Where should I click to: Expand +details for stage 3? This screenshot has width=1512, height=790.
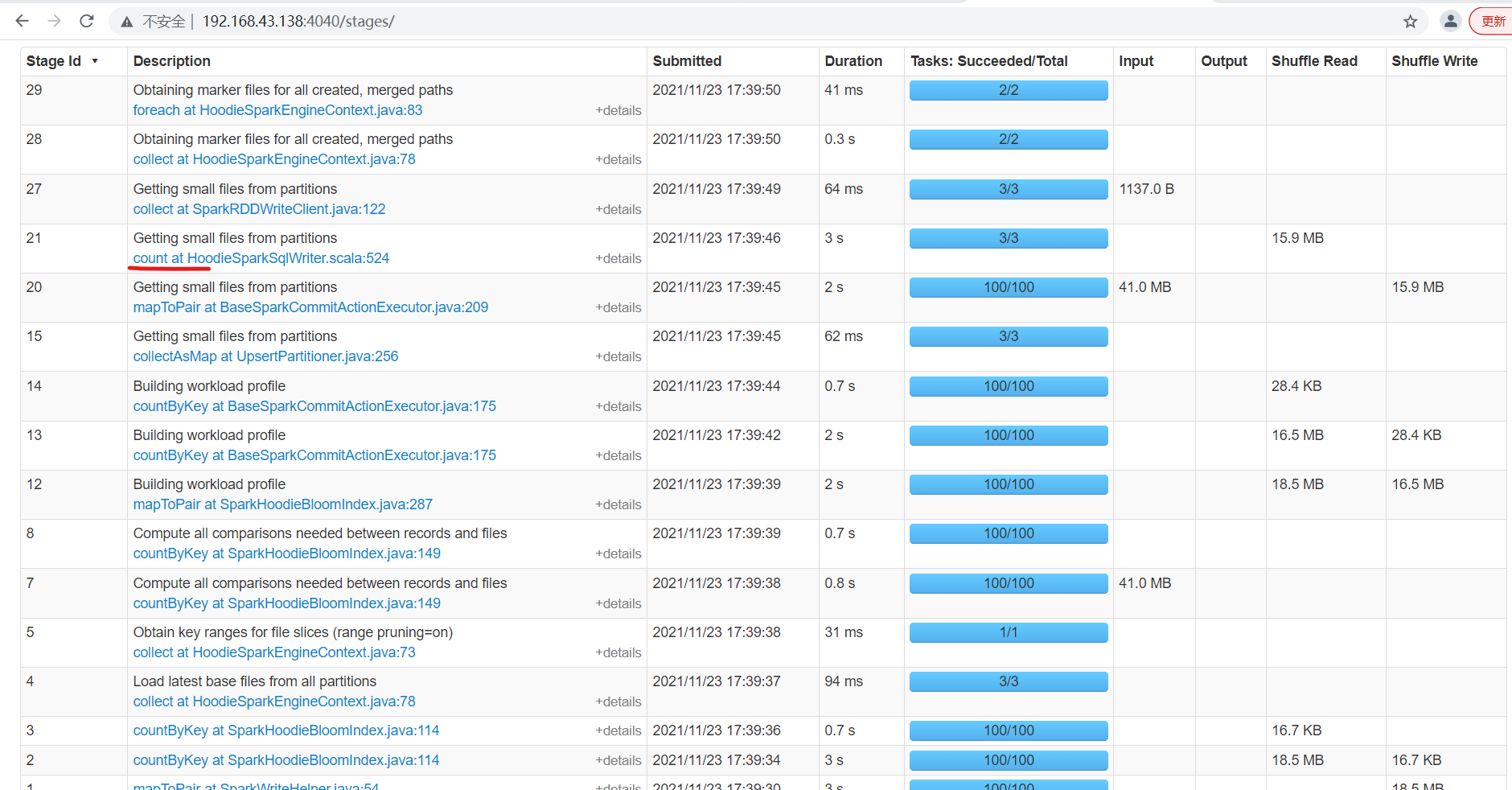coord(618,731)
